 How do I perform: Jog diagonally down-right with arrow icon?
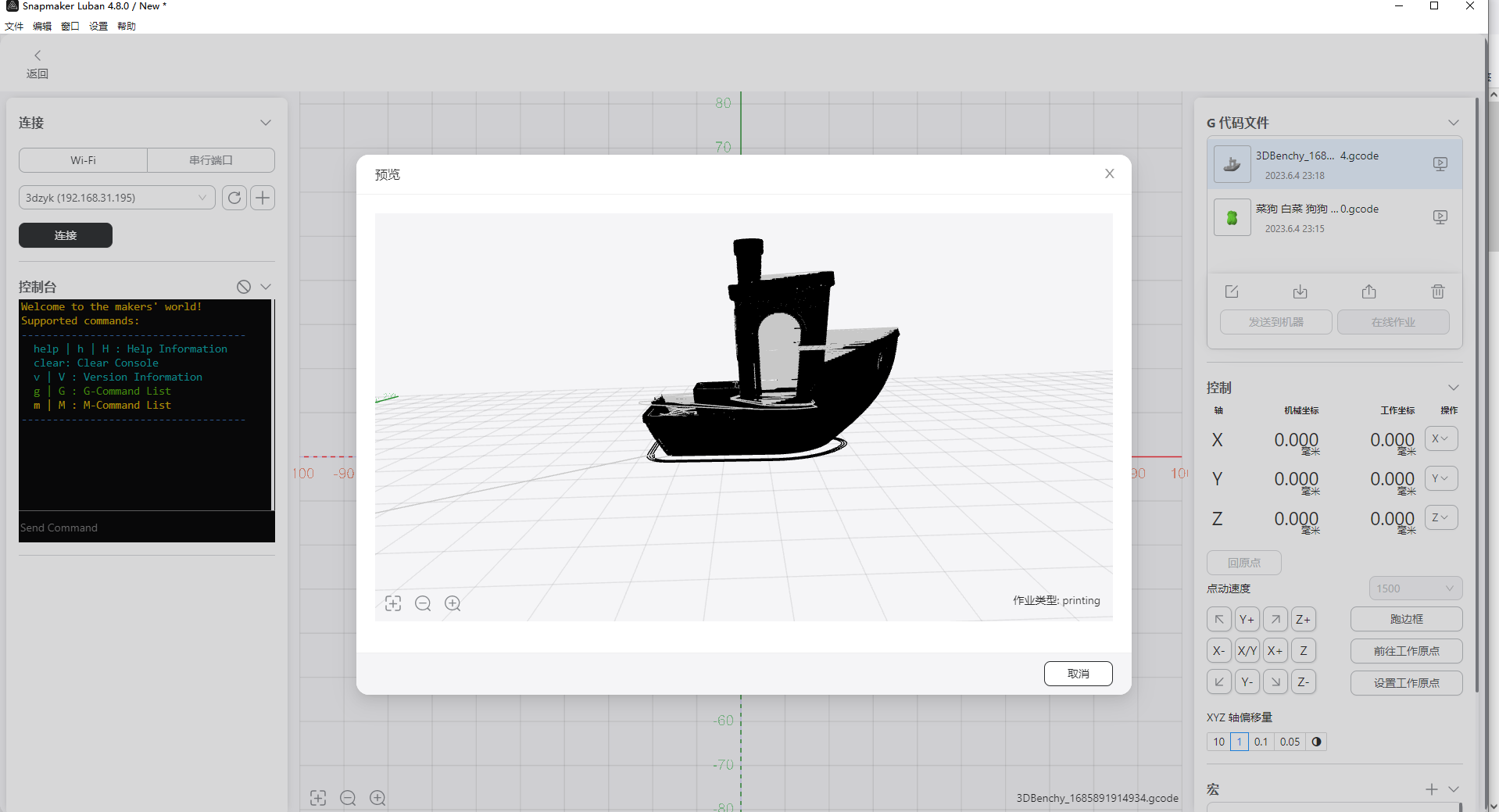1275,681
